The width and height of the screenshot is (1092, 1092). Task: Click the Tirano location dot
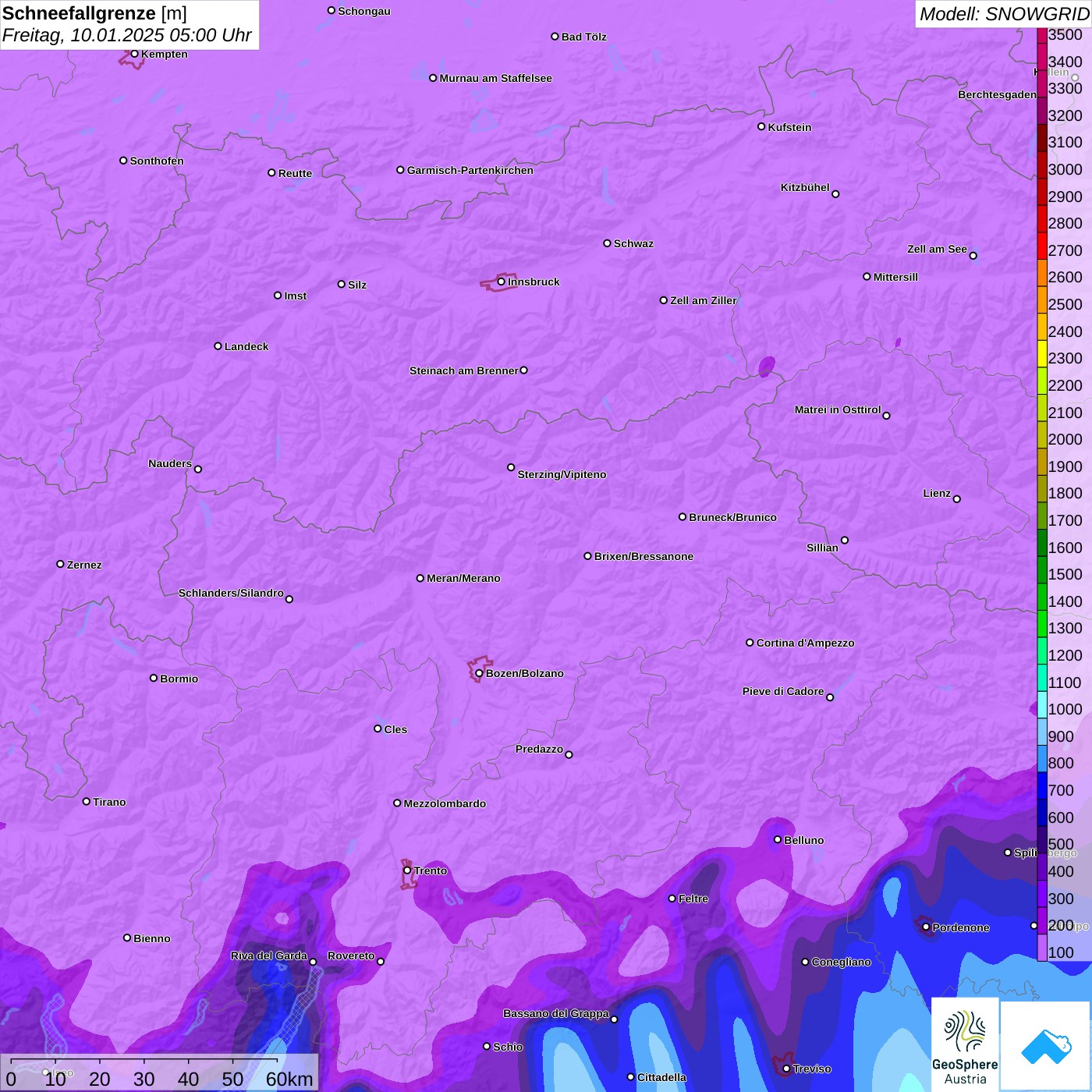click(x=87, y=801)
